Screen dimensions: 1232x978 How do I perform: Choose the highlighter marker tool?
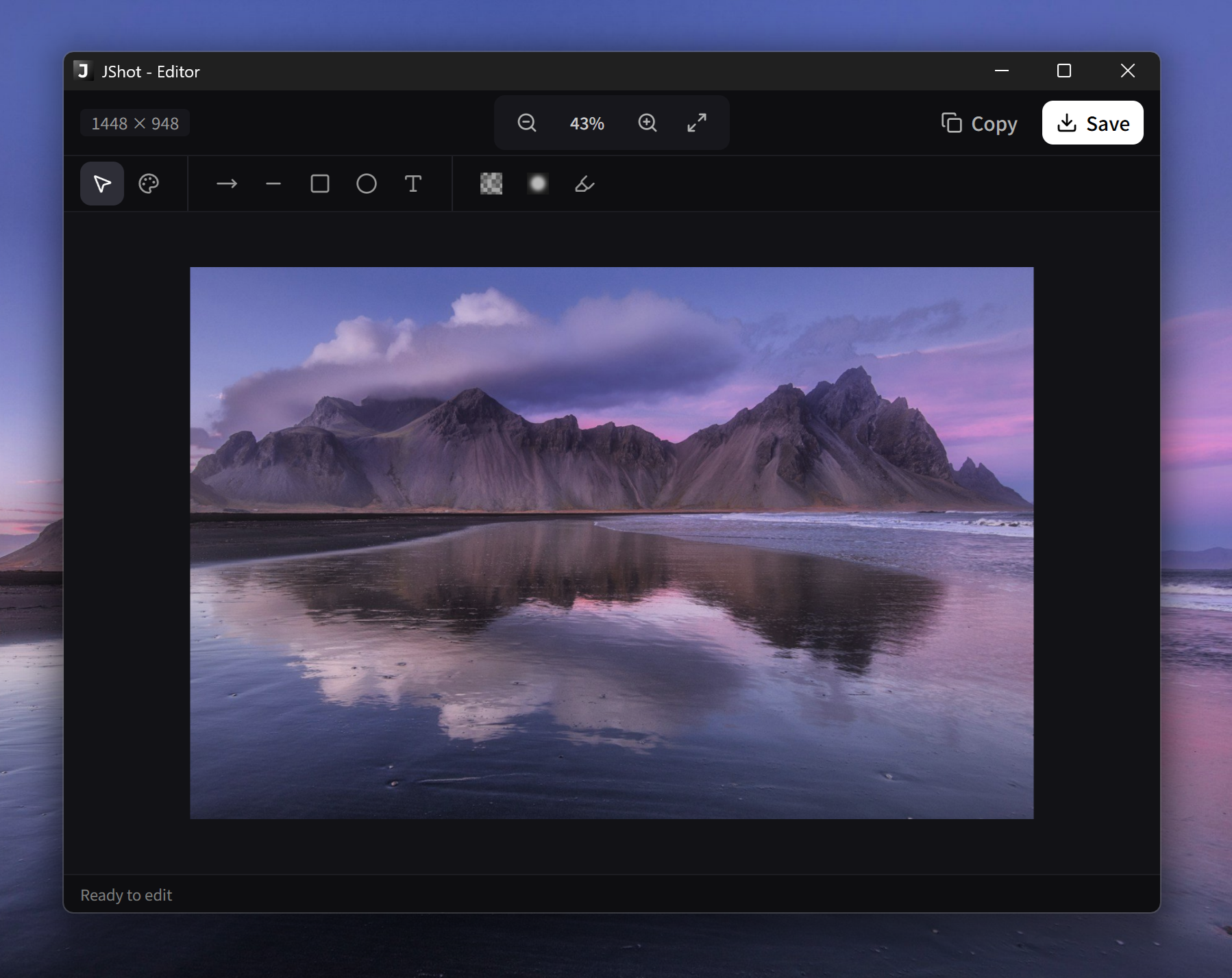point(584,184)
